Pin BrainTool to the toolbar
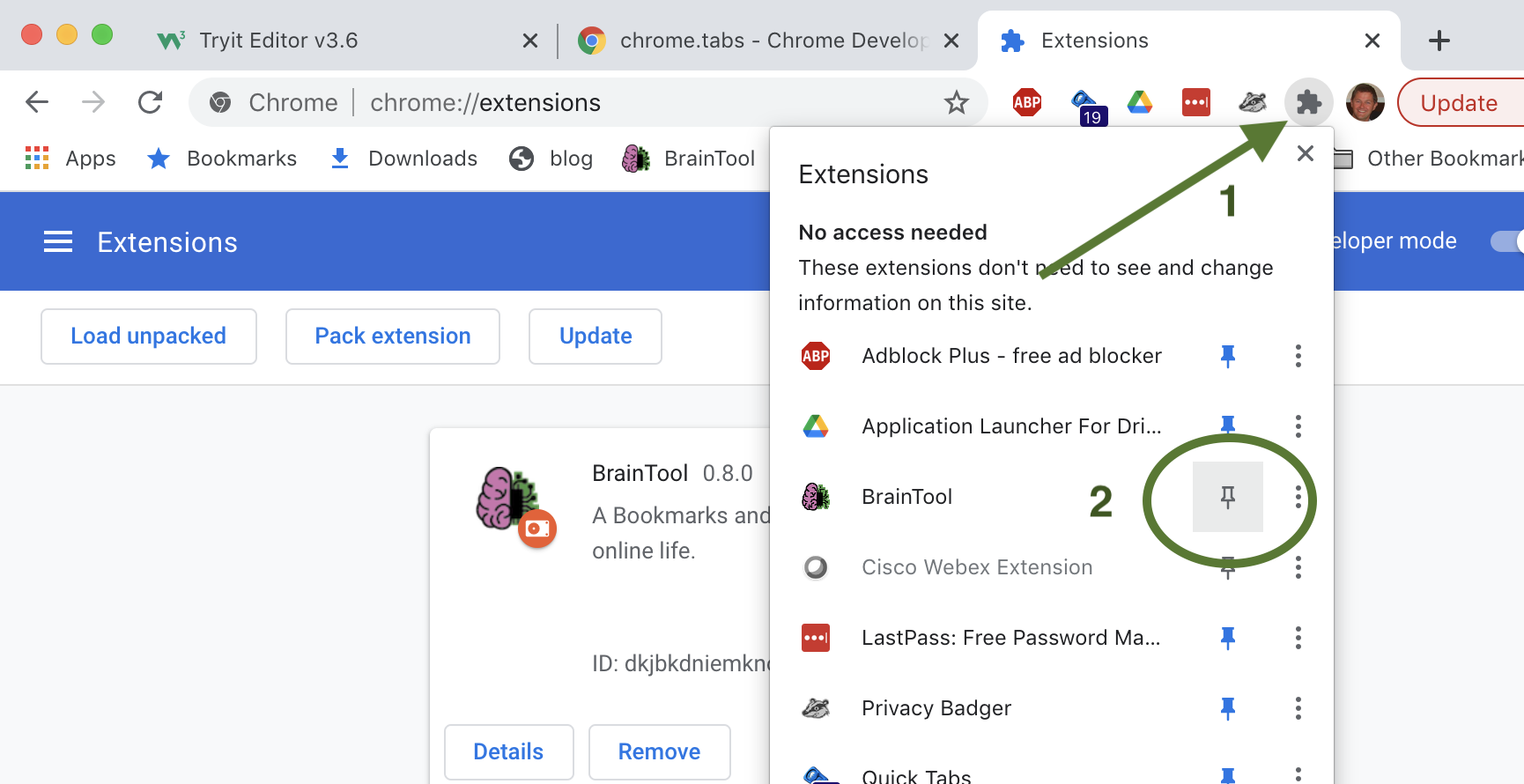 (x=1228, y=497)
